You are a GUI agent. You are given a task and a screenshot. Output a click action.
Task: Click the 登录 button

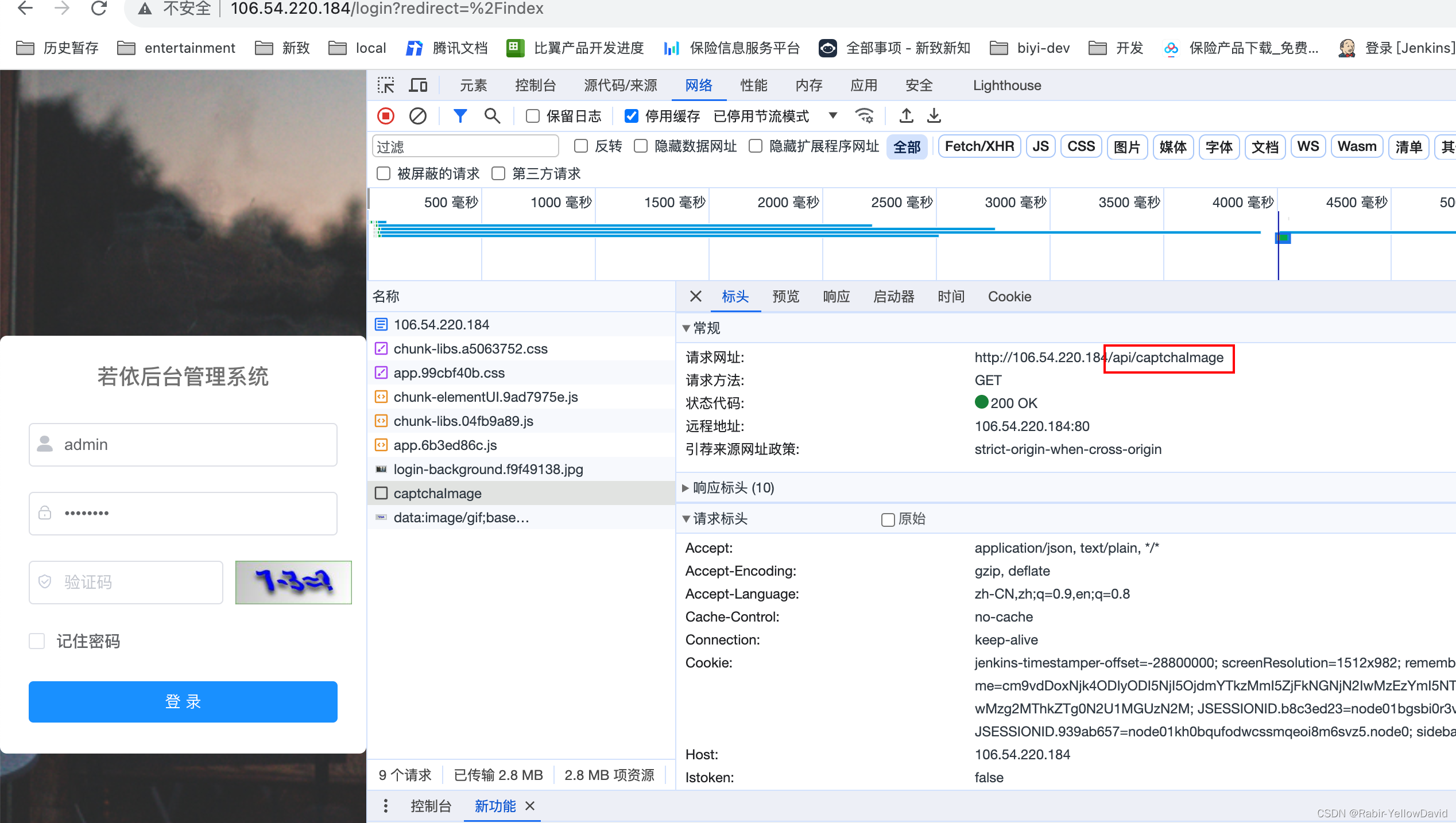click(183, 701)
